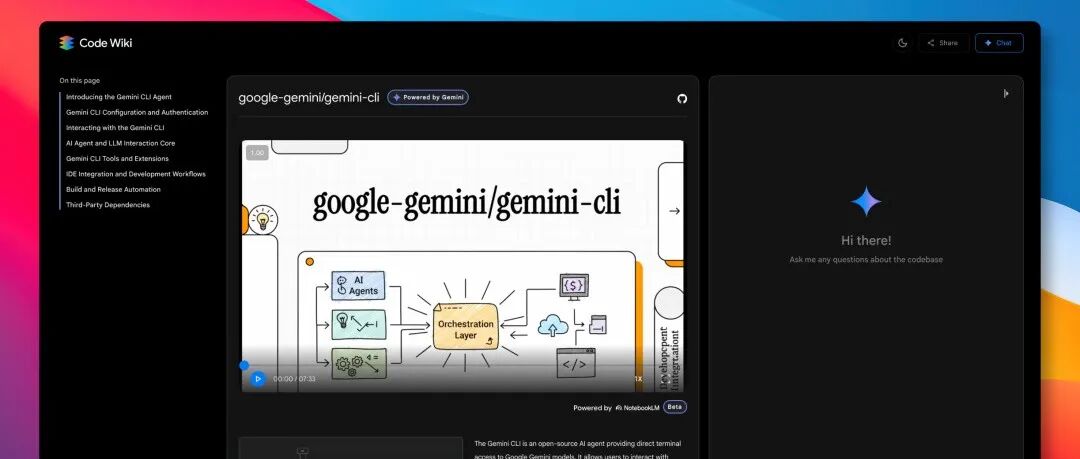Open the Chat button
The height and width of the screenshot is (459, 1080).
pos(999,43)
